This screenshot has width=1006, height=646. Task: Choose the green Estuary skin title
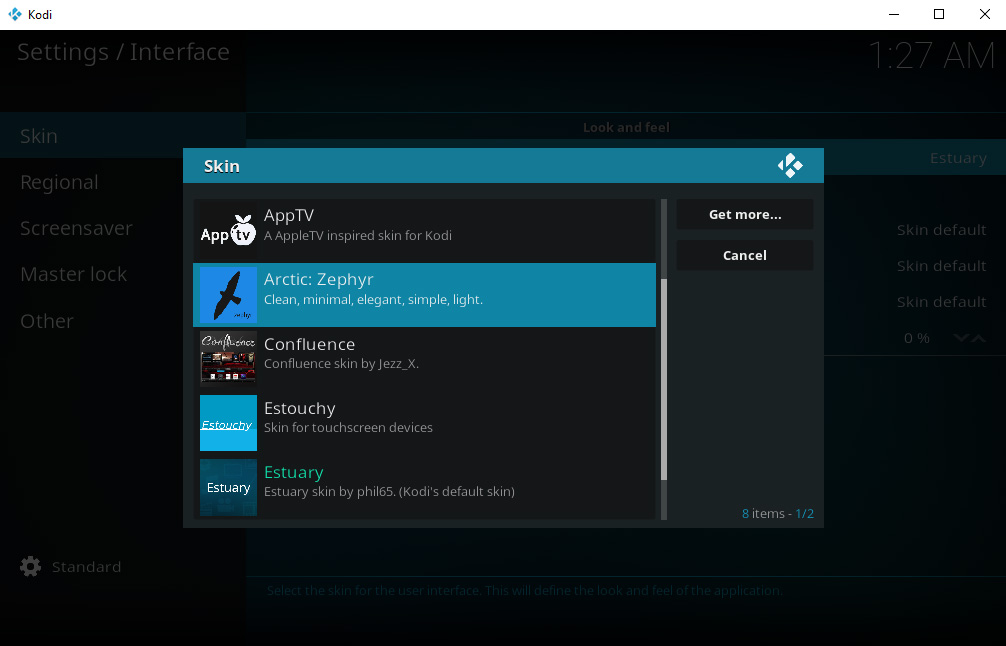(294, 473)
